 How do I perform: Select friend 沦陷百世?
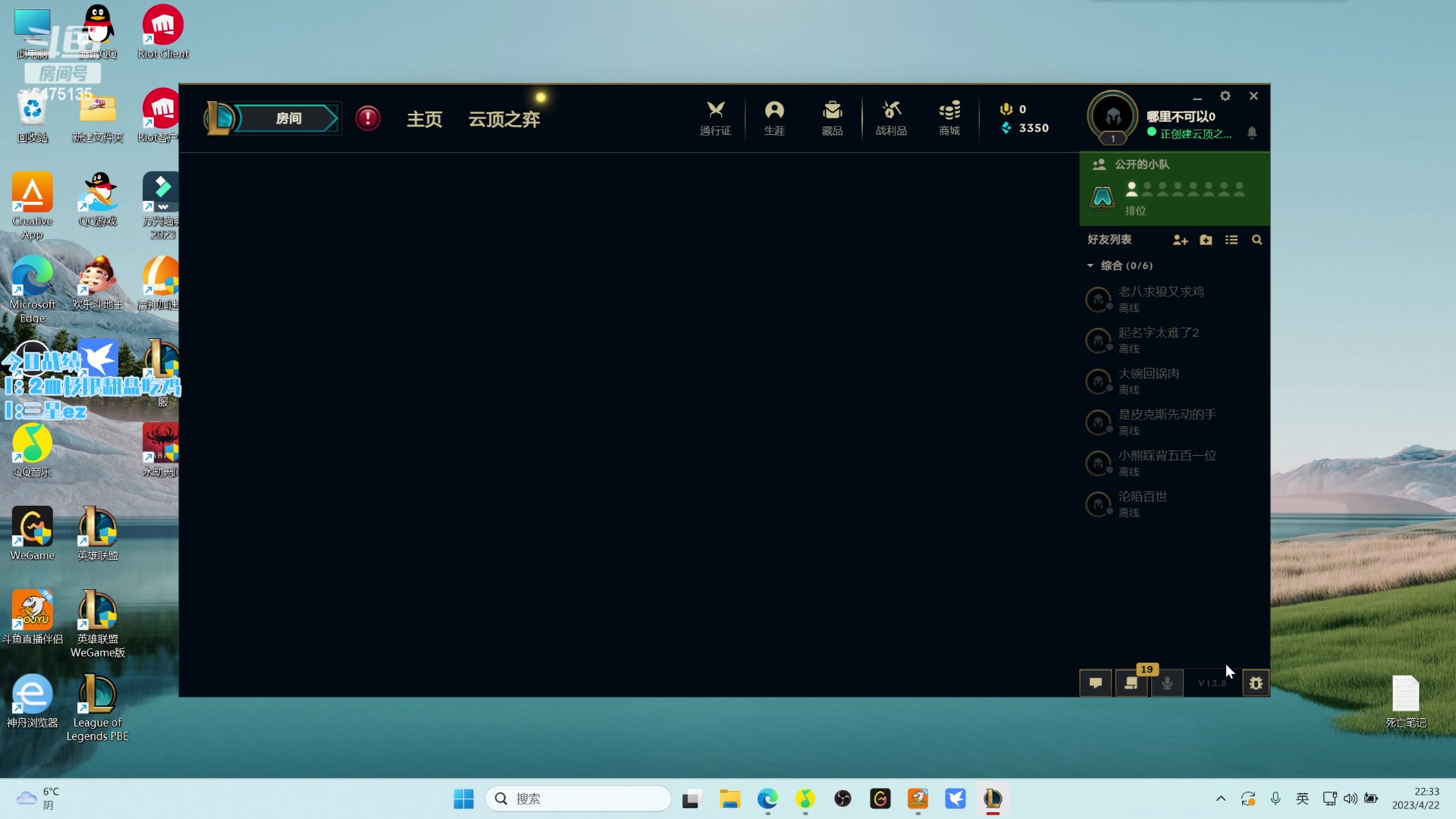(x=1175, y=504)
